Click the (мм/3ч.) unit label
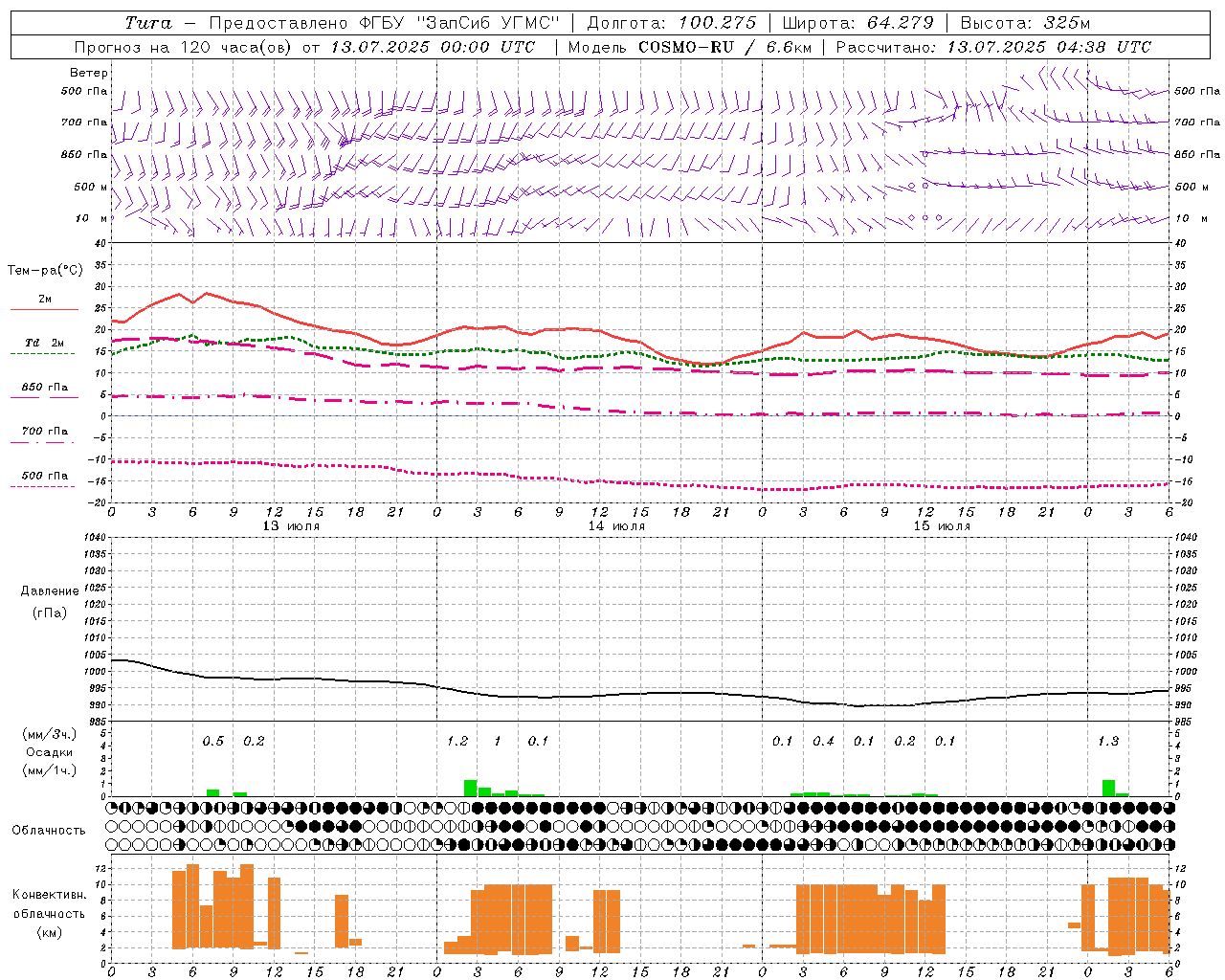 pyautogui.click(x=50, y=734)
